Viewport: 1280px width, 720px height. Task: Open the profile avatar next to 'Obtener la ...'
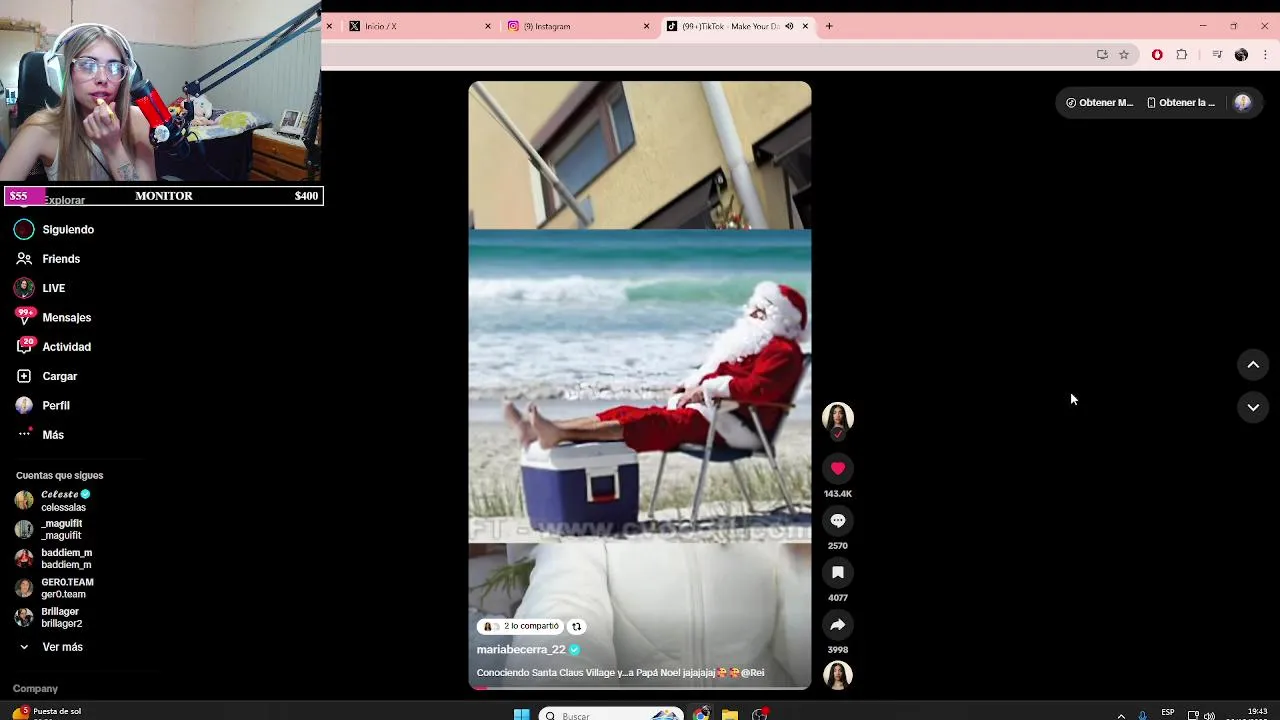click(x=1243, y=103)
